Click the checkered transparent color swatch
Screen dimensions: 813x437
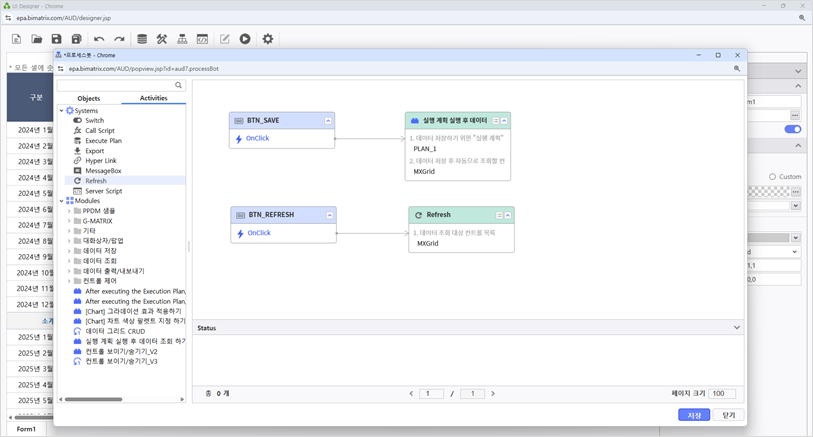[x=770, y=192]
